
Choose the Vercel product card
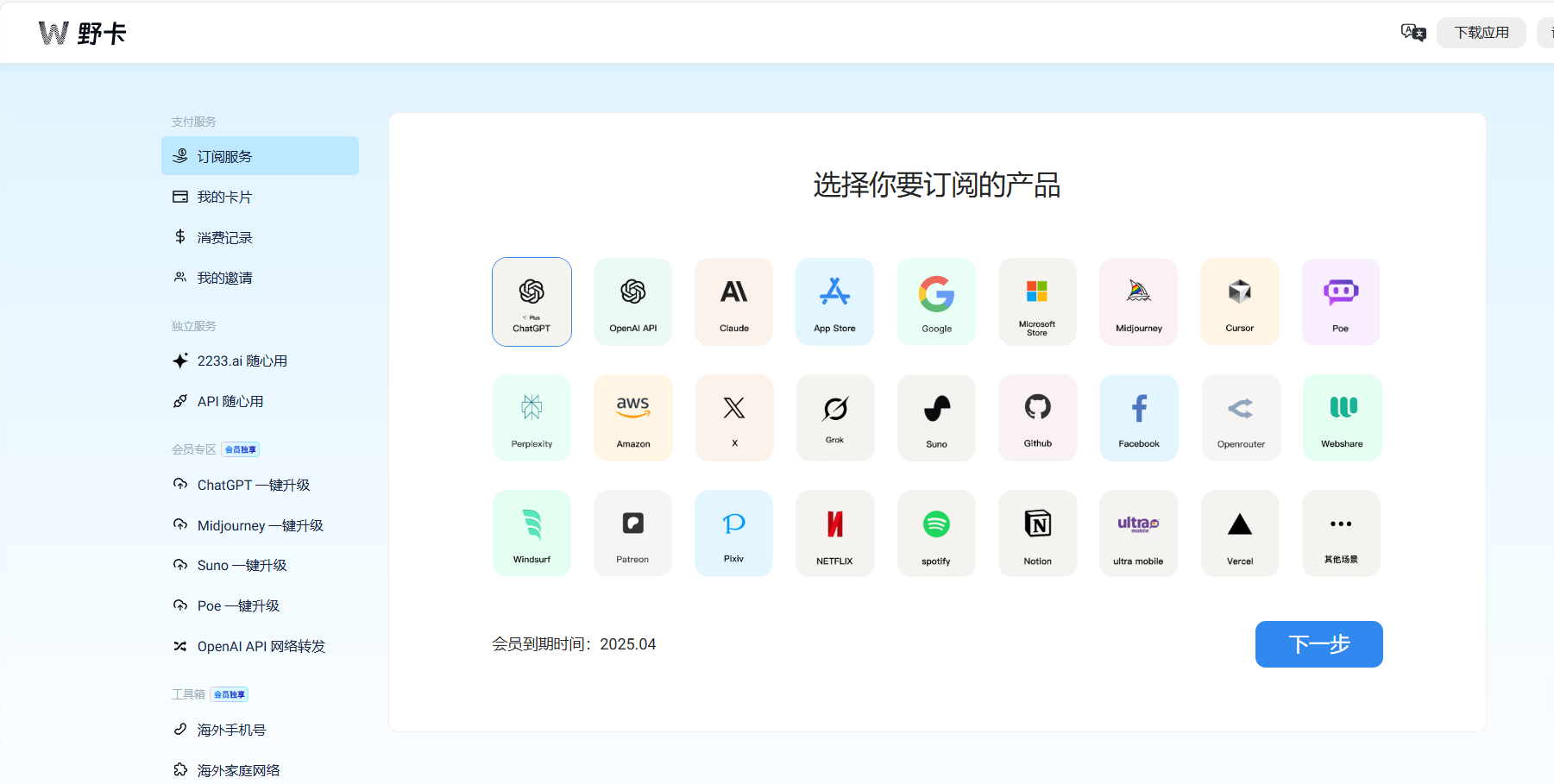point(1240,533)
